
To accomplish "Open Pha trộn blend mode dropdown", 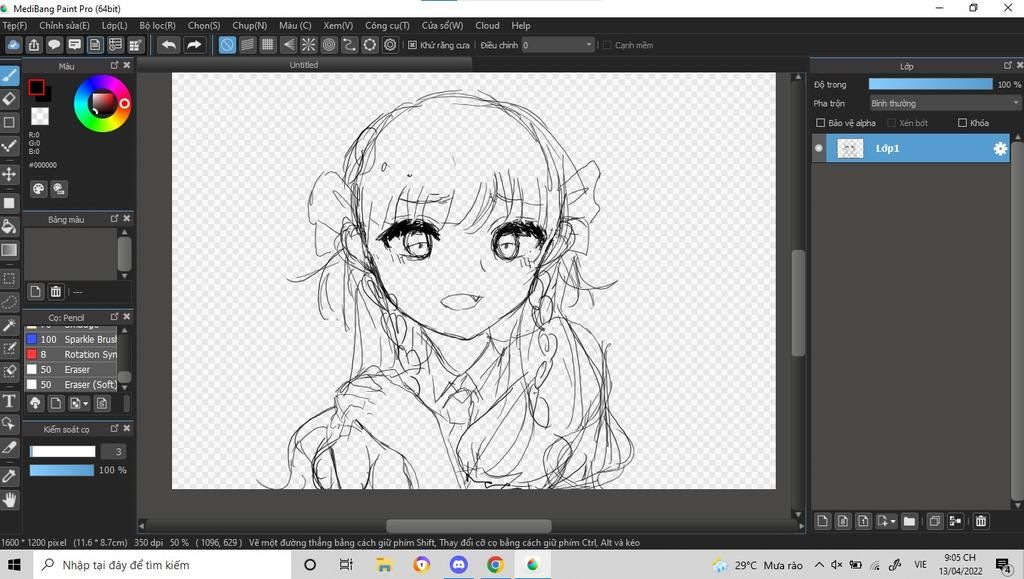I will (x=945, y=103).
